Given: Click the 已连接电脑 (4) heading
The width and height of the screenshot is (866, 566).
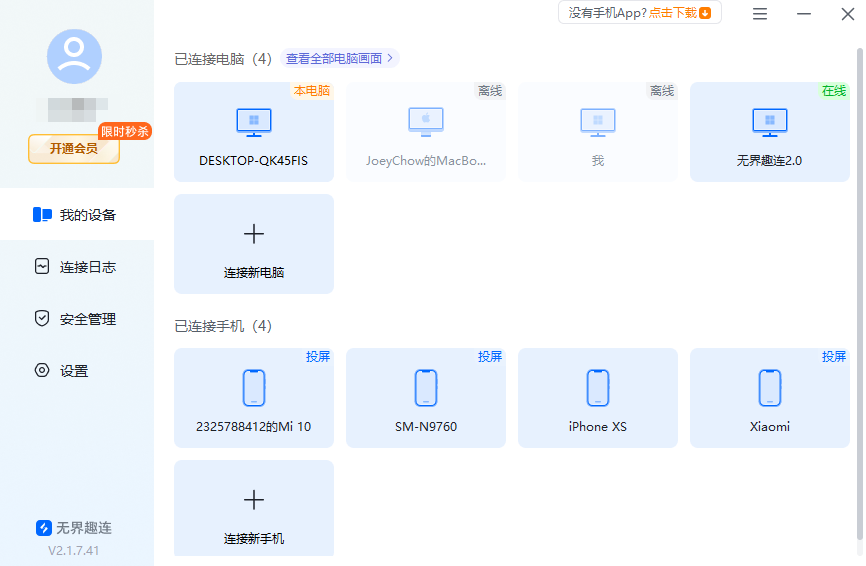Looking at the screenshot, I should tap(223, 59).
